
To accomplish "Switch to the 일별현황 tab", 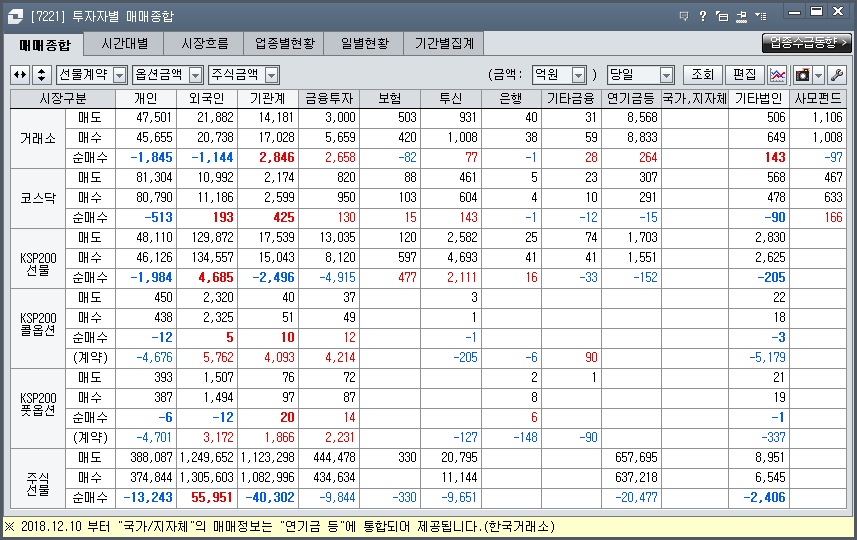I will [364, 43].
